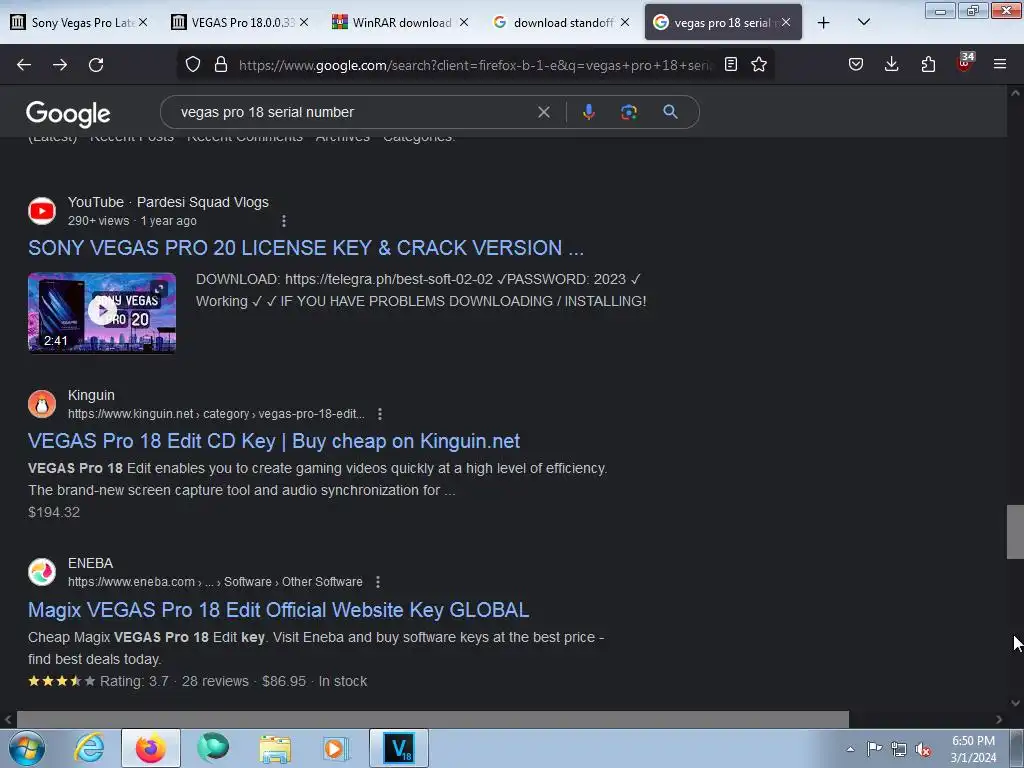Click the kinguin.net breadcrumb URL
The height and width of the screenshot is (768, 1024).
216,414
